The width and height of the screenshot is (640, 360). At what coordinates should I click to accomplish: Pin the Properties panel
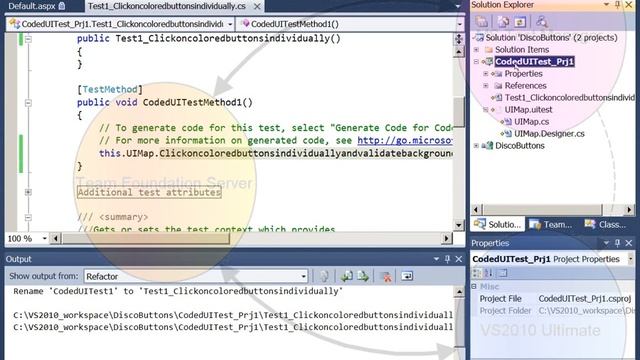(x=618, y=243)
